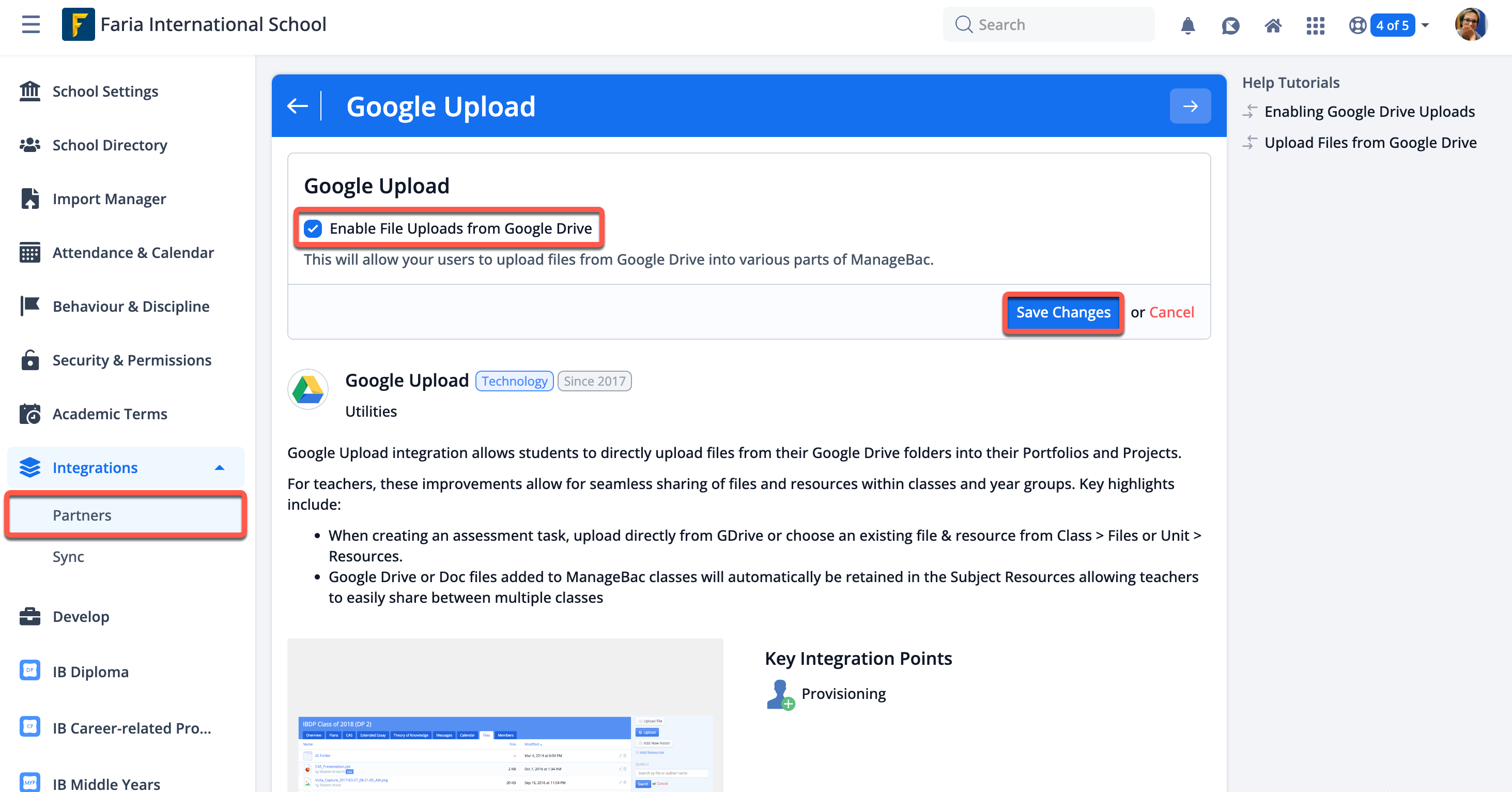Select Partners under Integrations
Screen dimensions: 1512x792
point(126,515)
